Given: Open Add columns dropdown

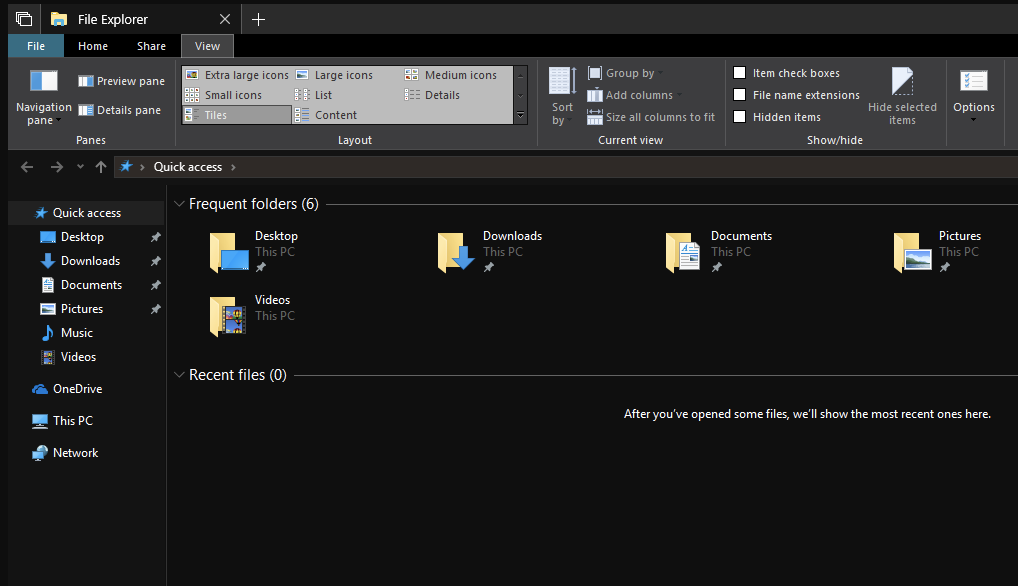Looking at the screenshot, I should [x=635, y=95].
